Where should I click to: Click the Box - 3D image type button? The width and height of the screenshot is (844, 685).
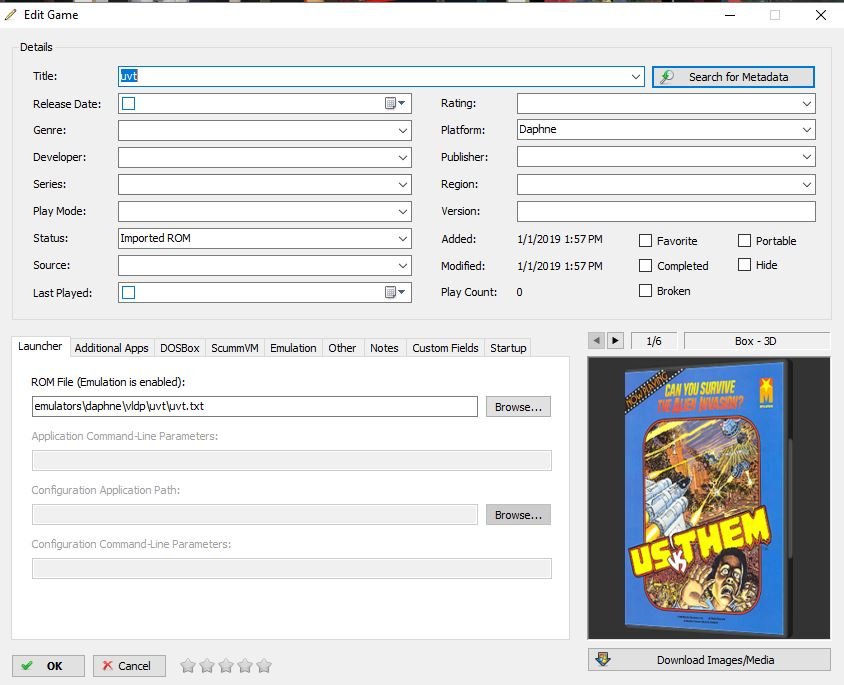[x=757, y=341]
